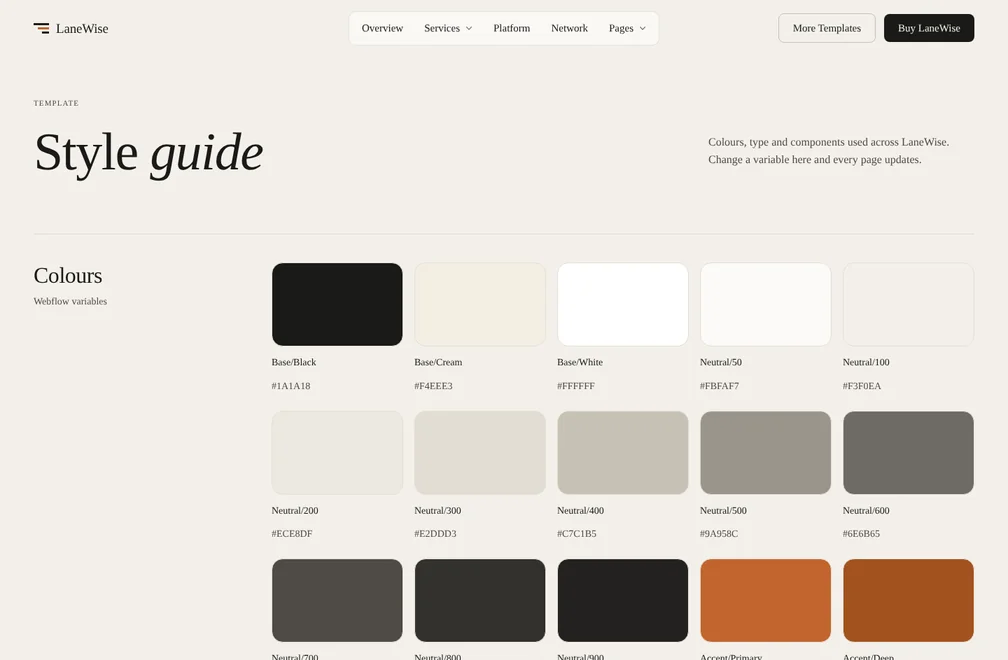Pick the Accent/Deep rust swatch

point(908,600)
